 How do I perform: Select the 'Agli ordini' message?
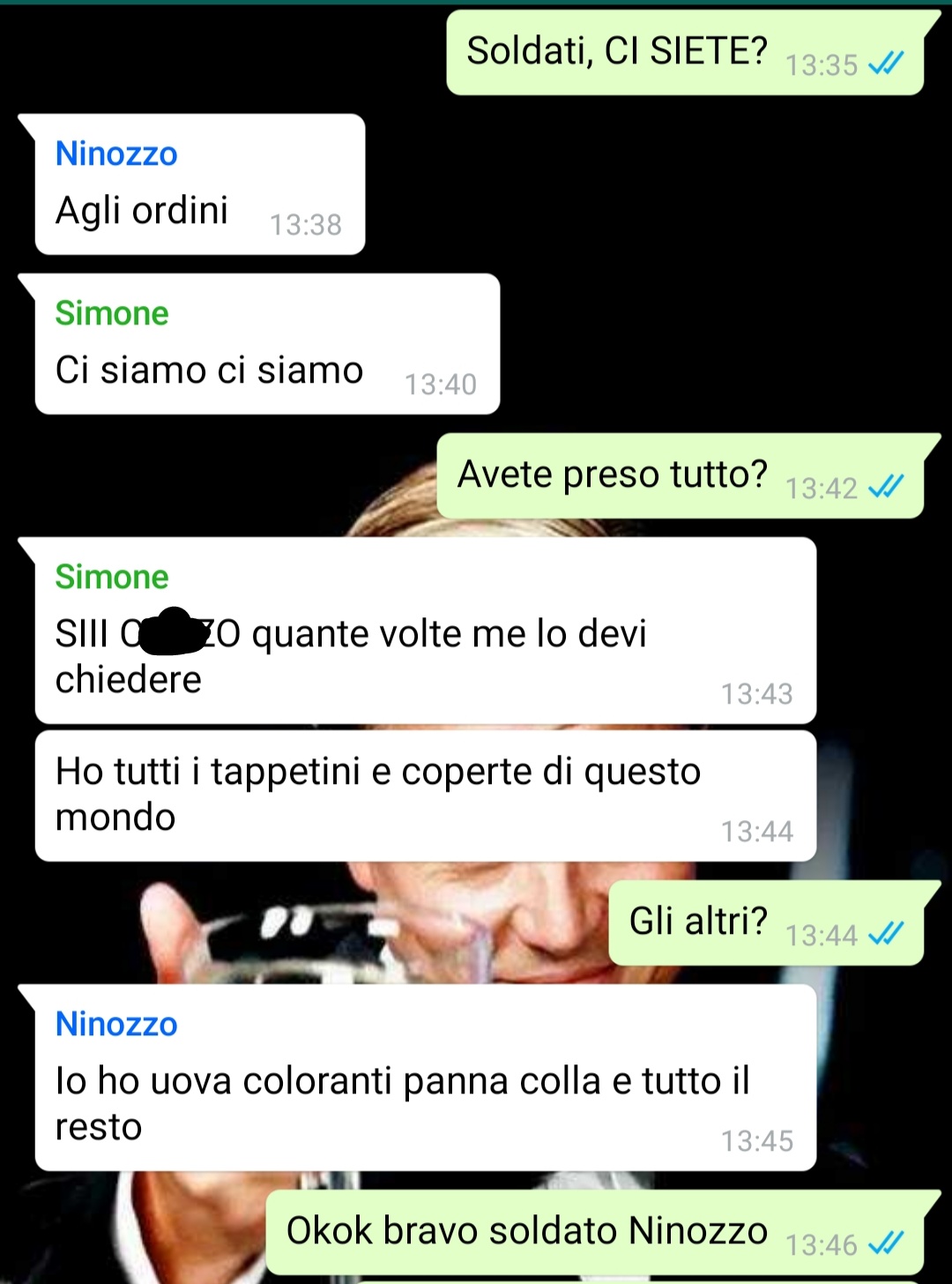click(x=200, y=184)
